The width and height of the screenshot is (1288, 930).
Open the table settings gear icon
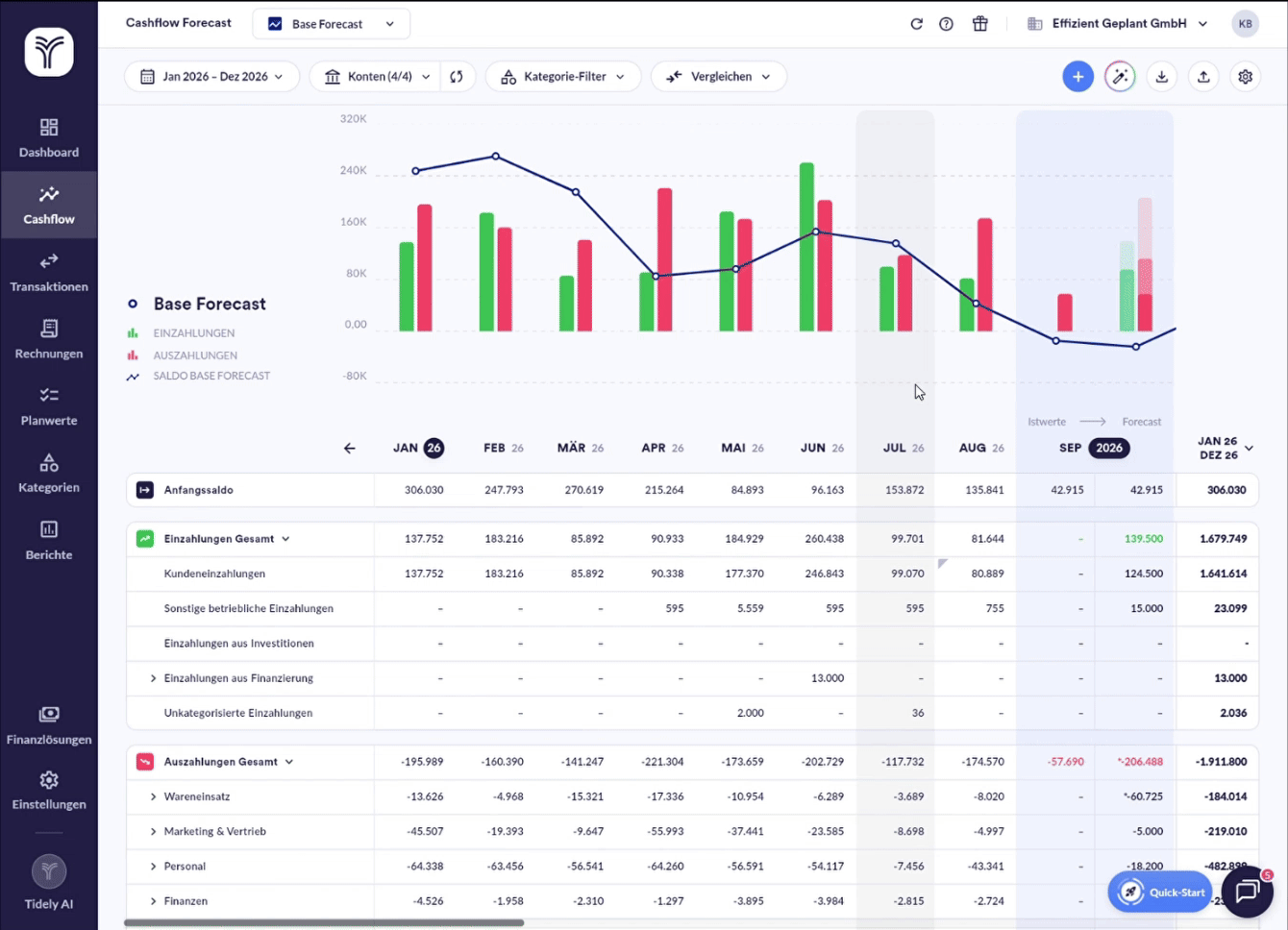click(x=1246, y=77)
